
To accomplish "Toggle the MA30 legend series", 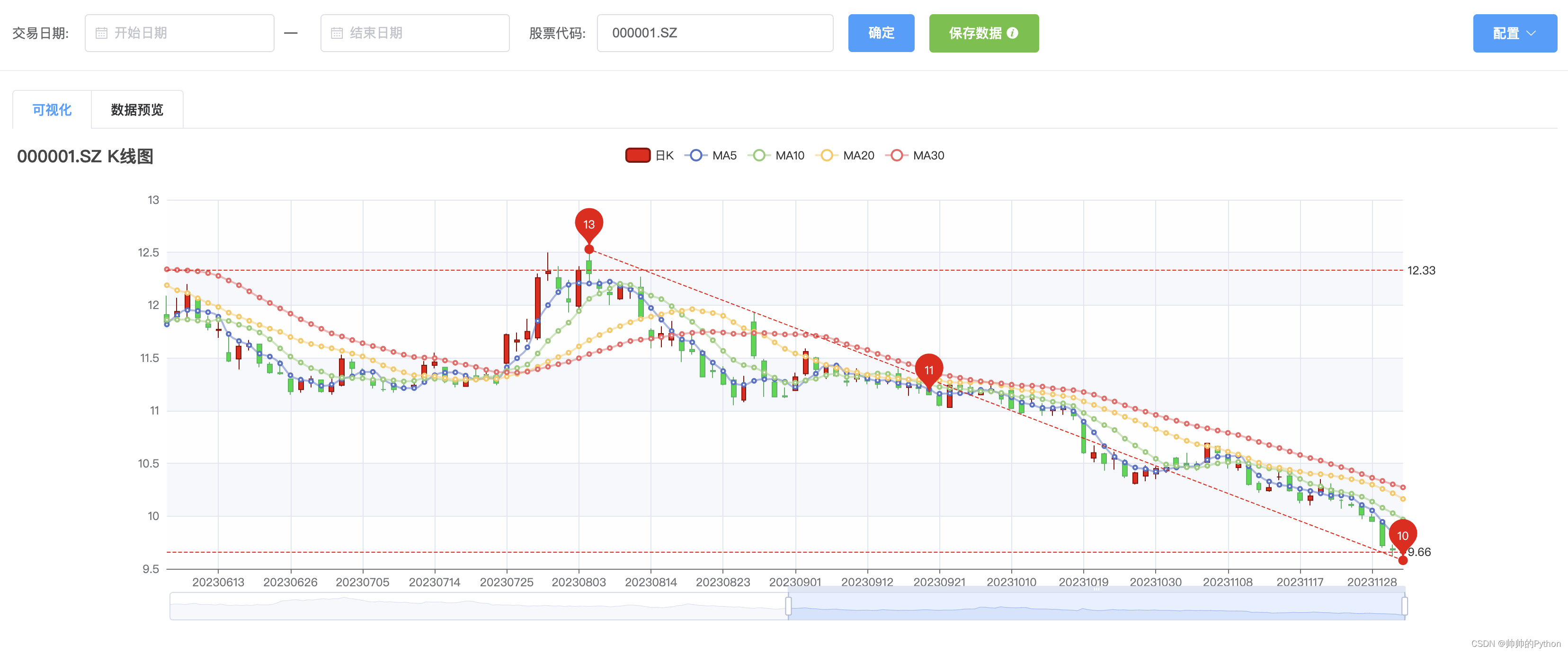I will [914, 155].
